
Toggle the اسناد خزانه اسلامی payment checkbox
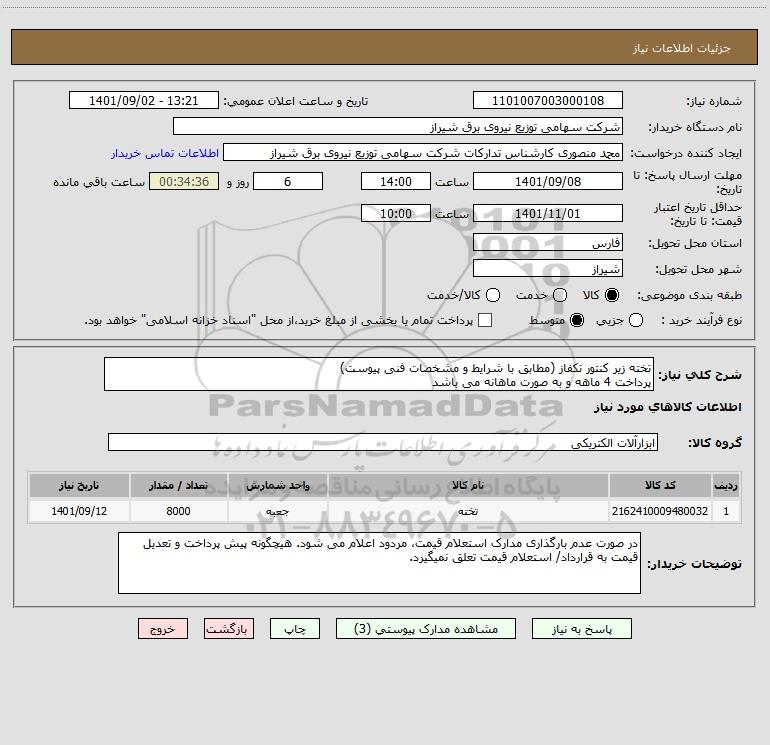485,320
